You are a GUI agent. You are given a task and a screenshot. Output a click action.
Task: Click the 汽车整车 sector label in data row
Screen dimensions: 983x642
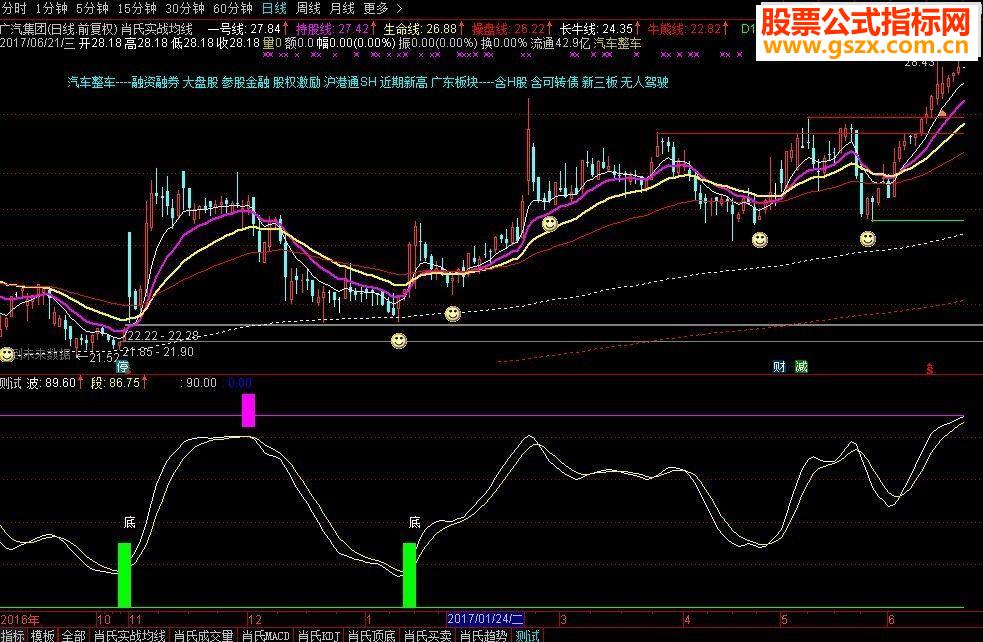point(618,43)
